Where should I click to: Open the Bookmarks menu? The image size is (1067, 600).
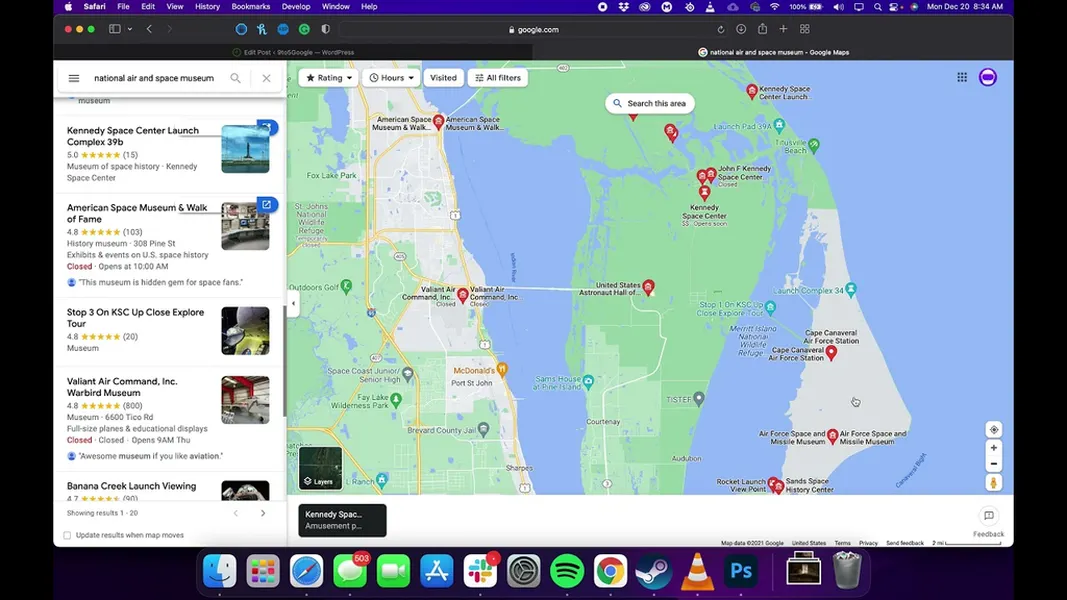pos(250,6)
